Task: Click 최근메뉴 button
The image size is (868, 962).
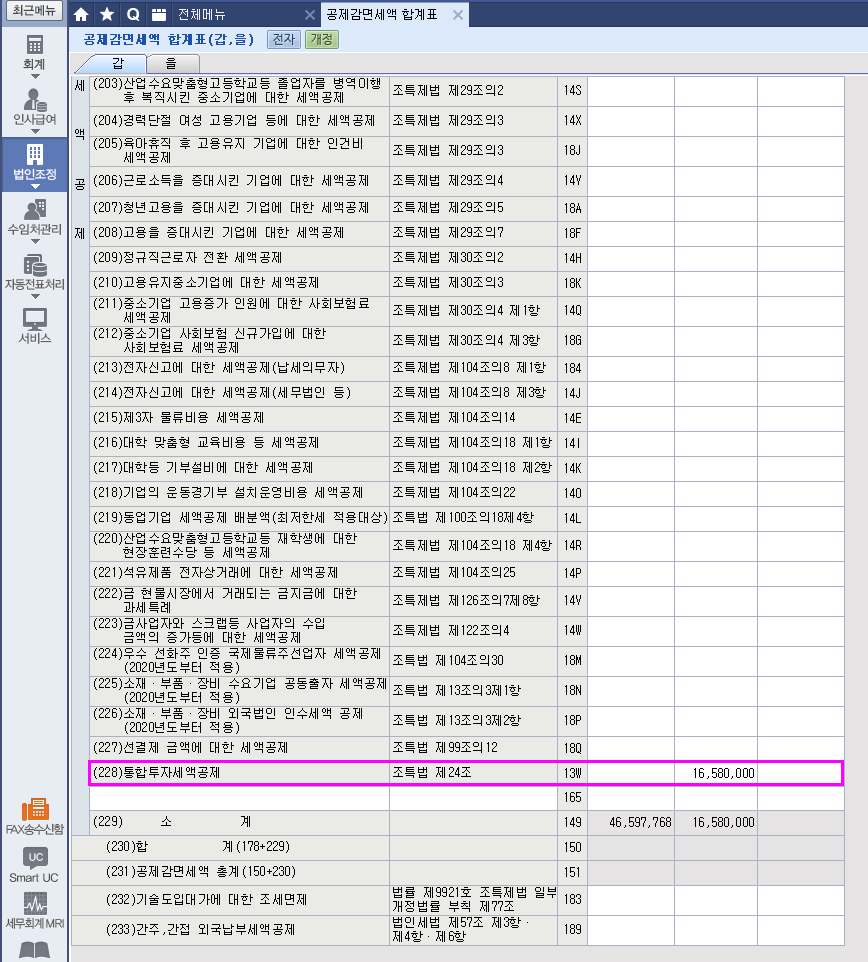Action: (x=34, y=10)
